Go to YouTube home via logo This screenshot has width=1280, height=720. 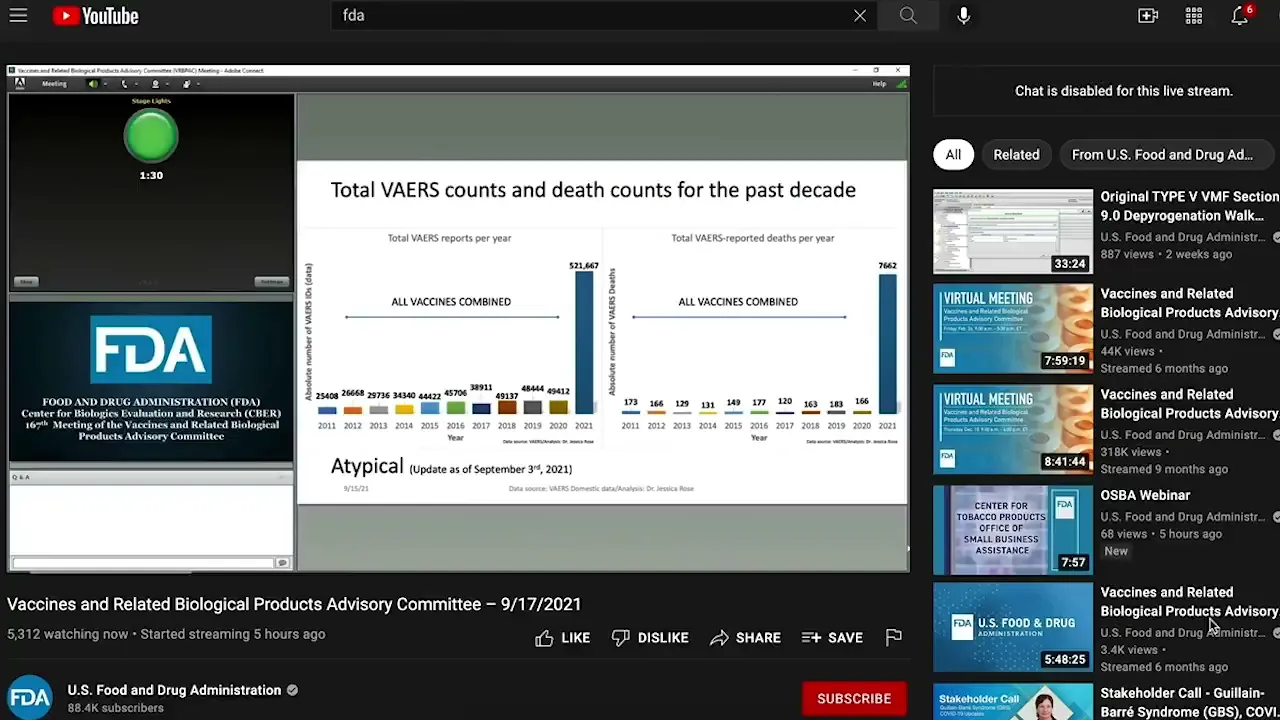click(x=95, y=16)
